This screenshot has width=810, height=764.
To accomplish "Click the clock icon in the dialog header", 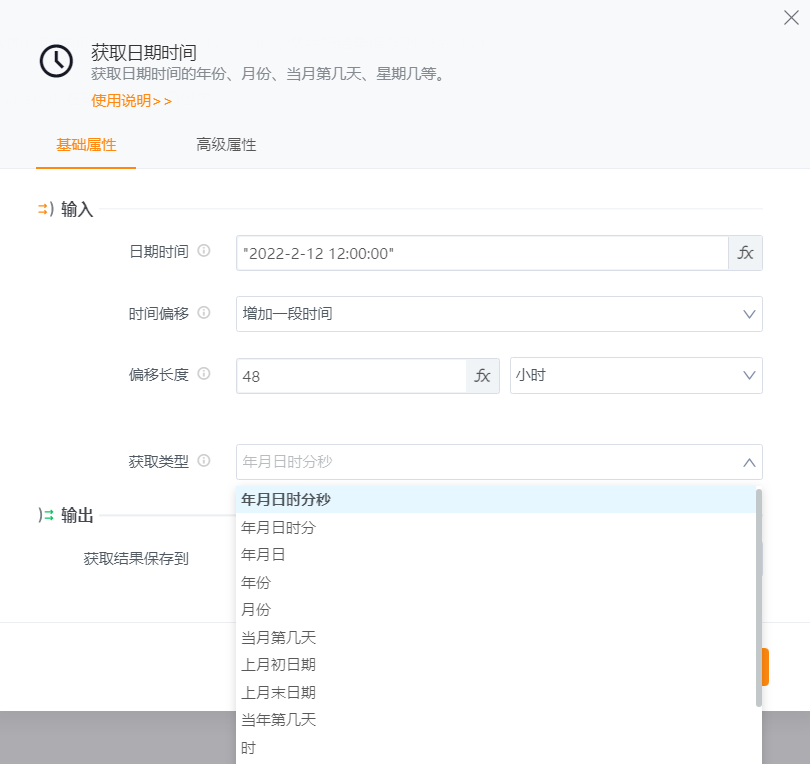I will (x=56, y=61).
